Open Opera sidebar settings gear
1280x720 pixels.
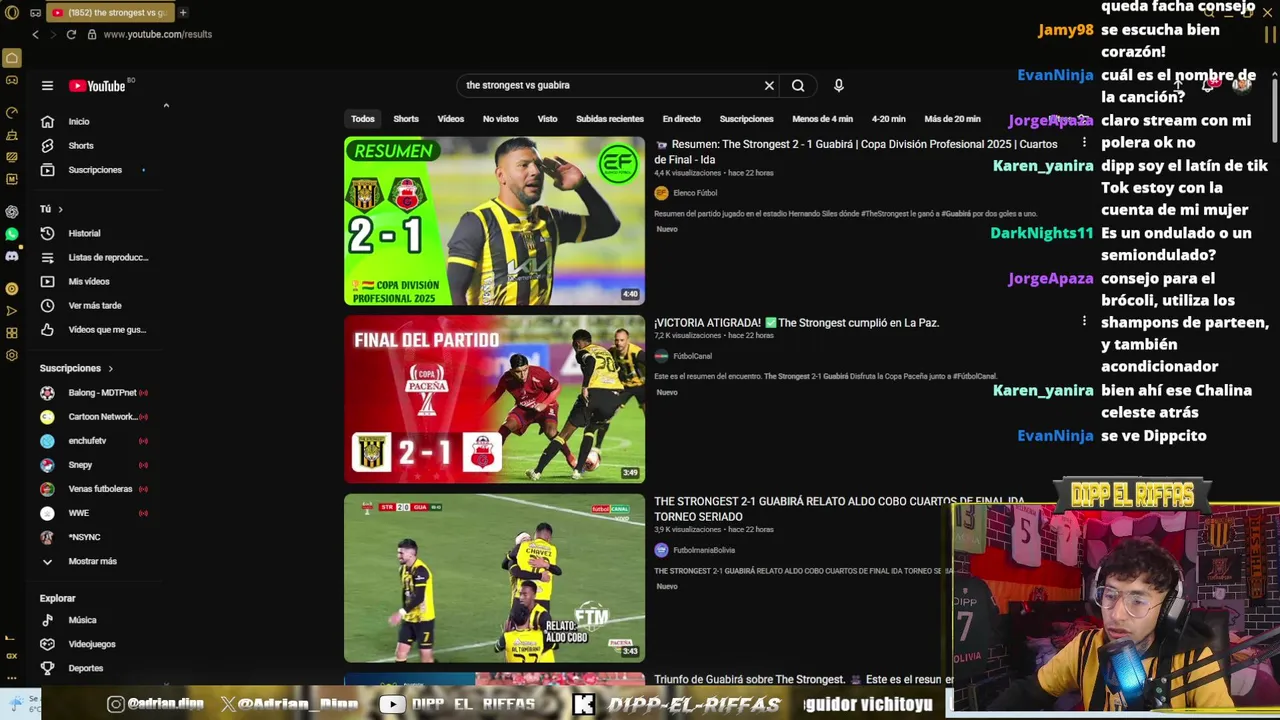point(12,355)
